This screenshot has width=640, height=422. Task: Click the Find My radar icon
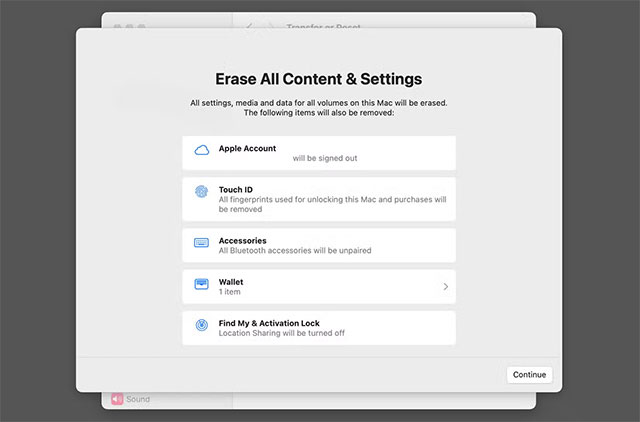click(202, 325)
